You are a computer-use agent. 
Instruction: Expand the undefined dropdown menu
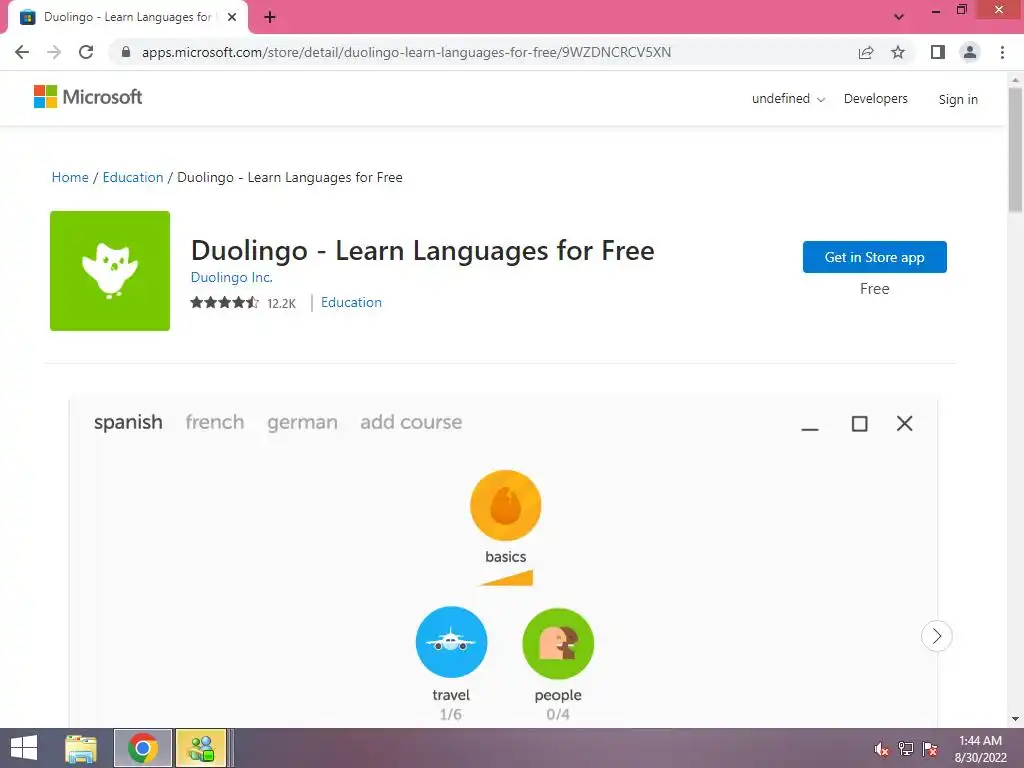(788, 99)
